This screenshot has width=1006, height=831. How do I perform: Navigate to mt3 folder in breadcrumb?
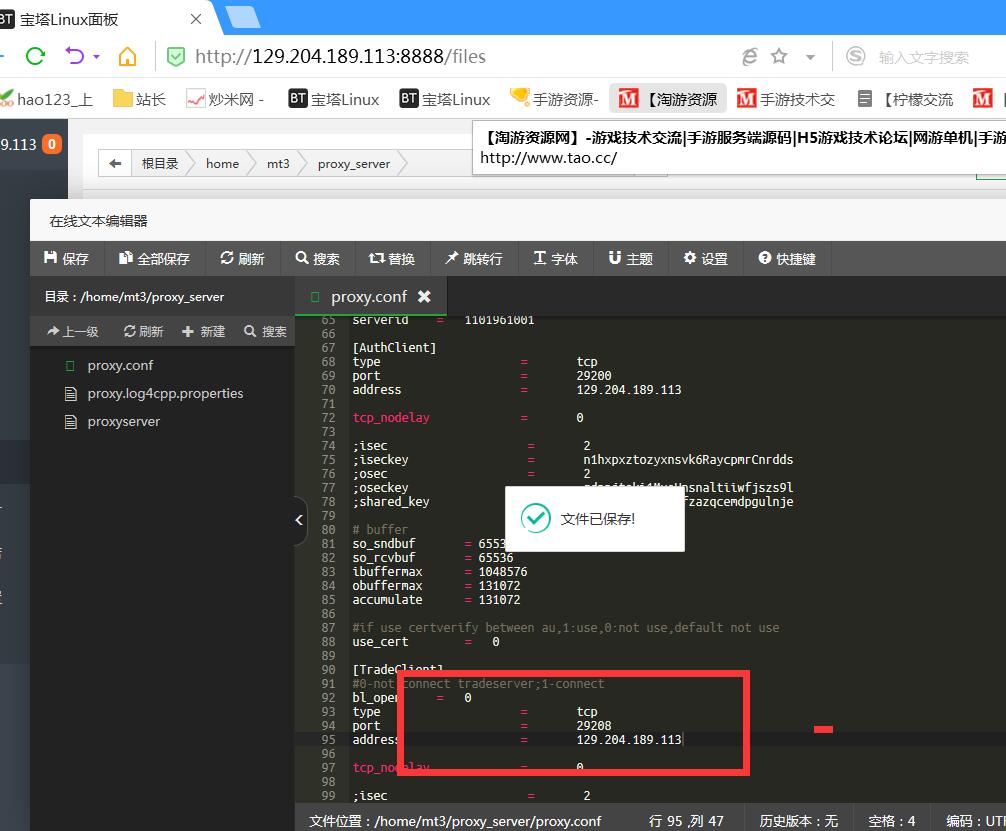click(277, 163)
